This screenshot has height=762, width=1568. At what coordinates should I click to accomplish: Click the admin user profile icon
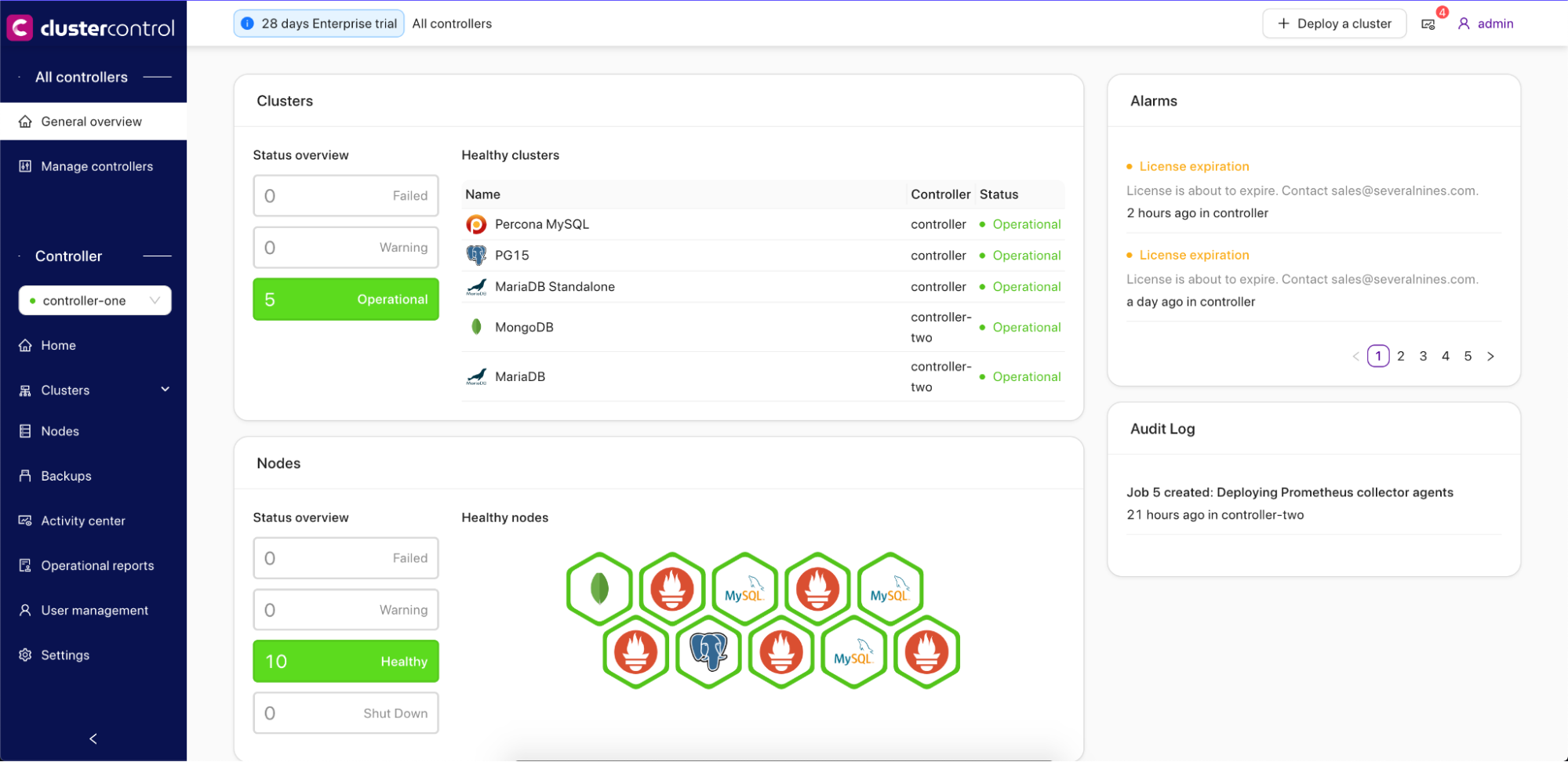coord(1464,24)
